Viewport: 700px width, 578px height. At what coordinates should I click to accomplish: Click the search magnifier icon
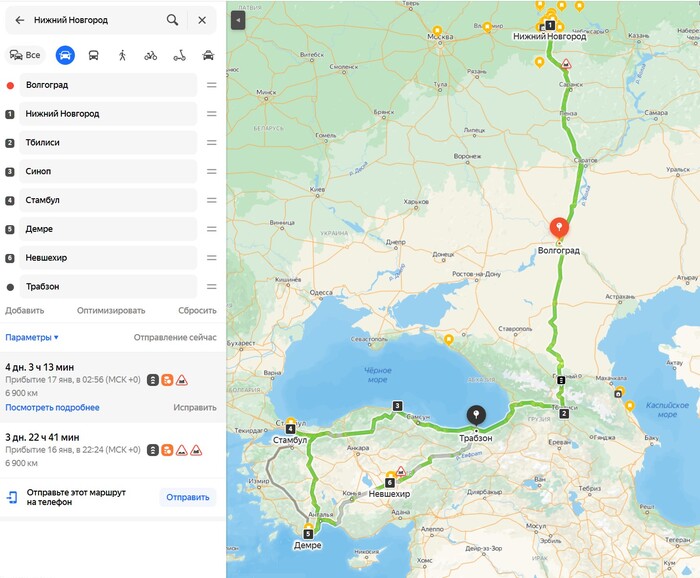point(172,20)
